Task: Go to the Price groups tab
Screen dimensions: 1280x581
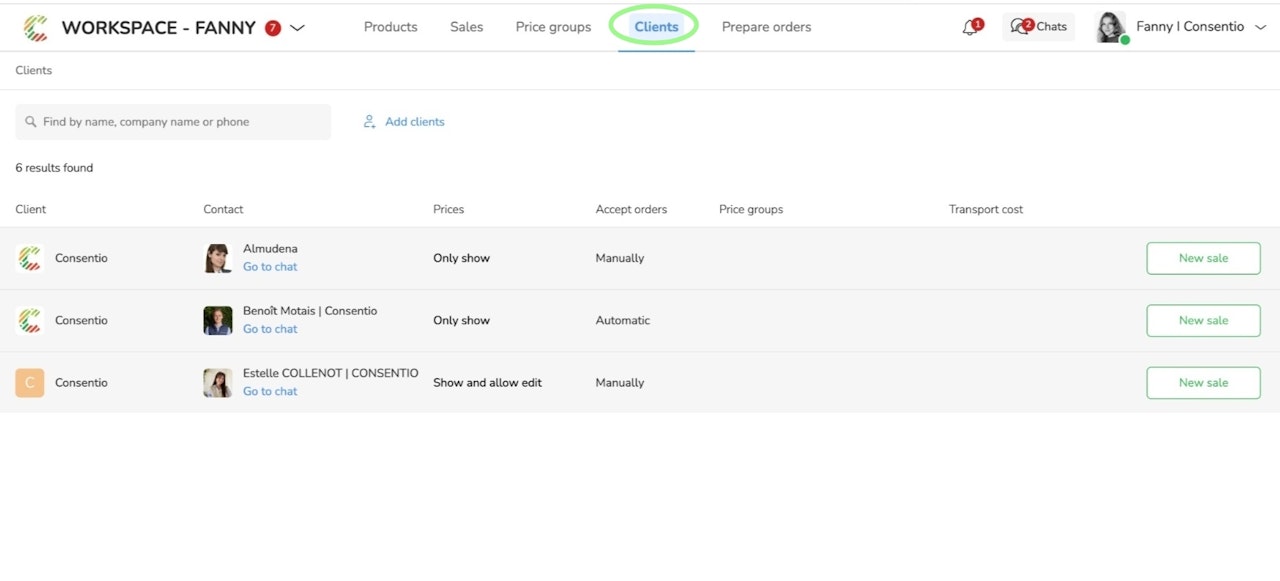Action: [x=553, y=27]
